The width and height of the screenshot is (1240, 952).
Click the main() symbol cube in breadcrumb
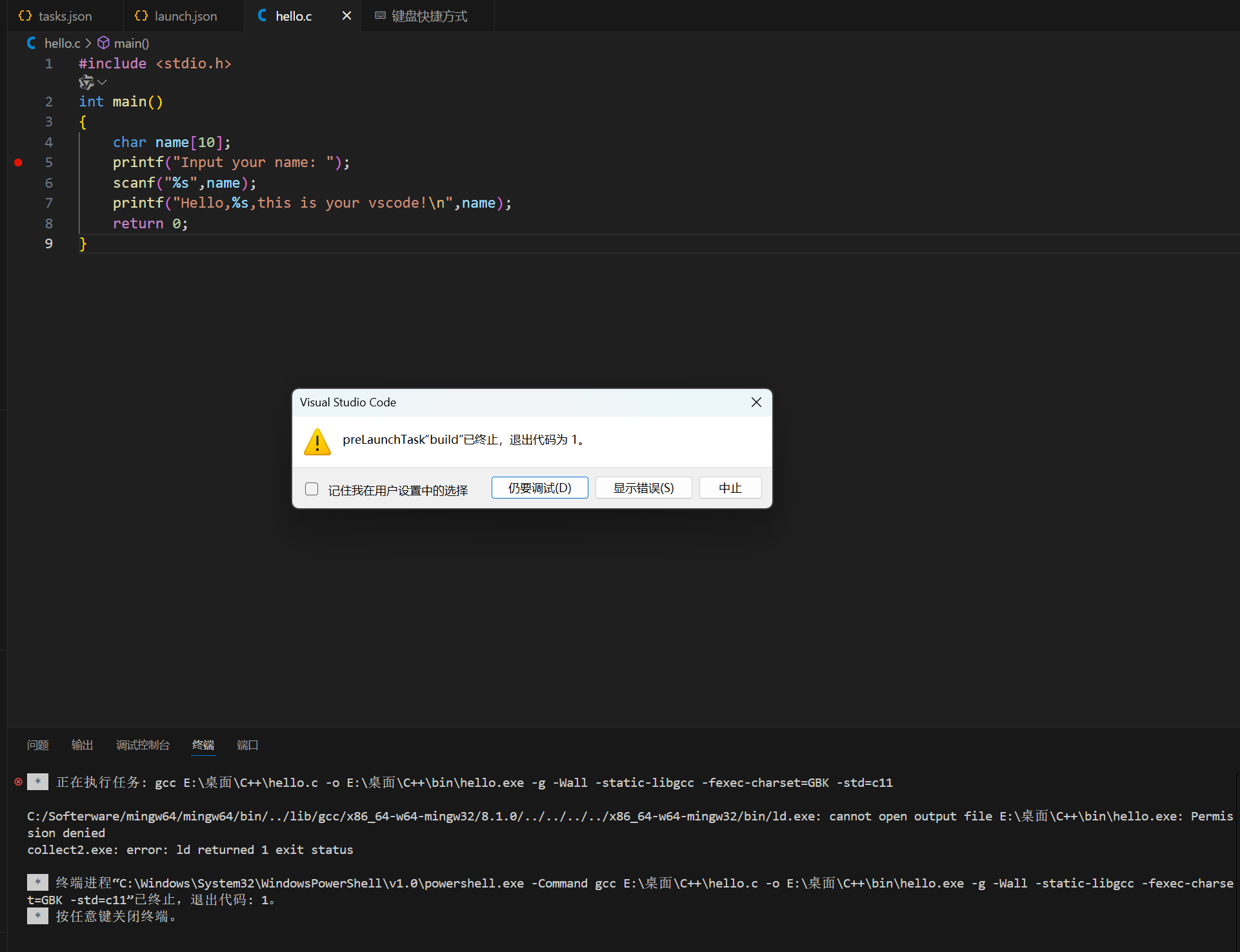(x=103, y=43)
